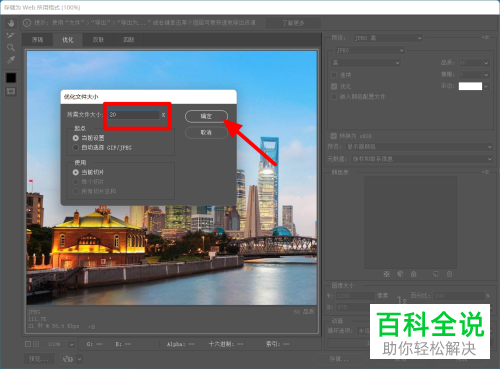Click the desired file size input field
Viewport: 500px width, 369px height.
(134, 115)
